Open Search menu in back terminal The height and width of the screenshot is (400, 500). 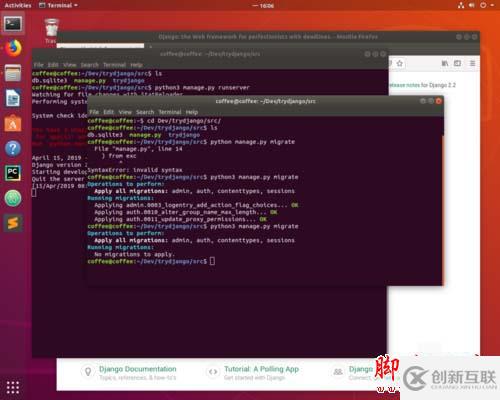[90, 65]
